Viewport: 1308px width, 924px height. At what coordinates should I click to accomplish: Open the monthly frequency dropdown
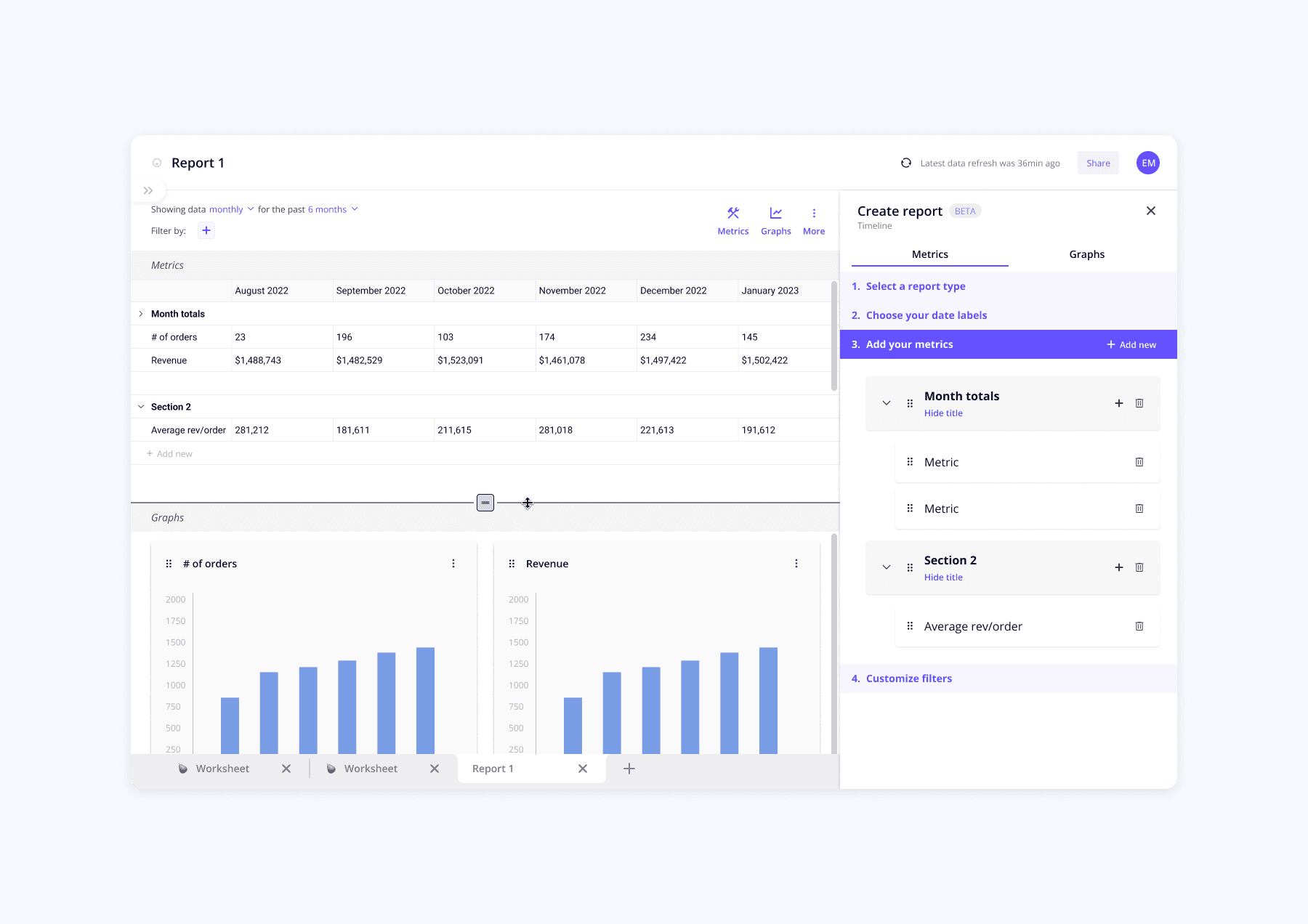pyautogui.click(x=232, y=209)
